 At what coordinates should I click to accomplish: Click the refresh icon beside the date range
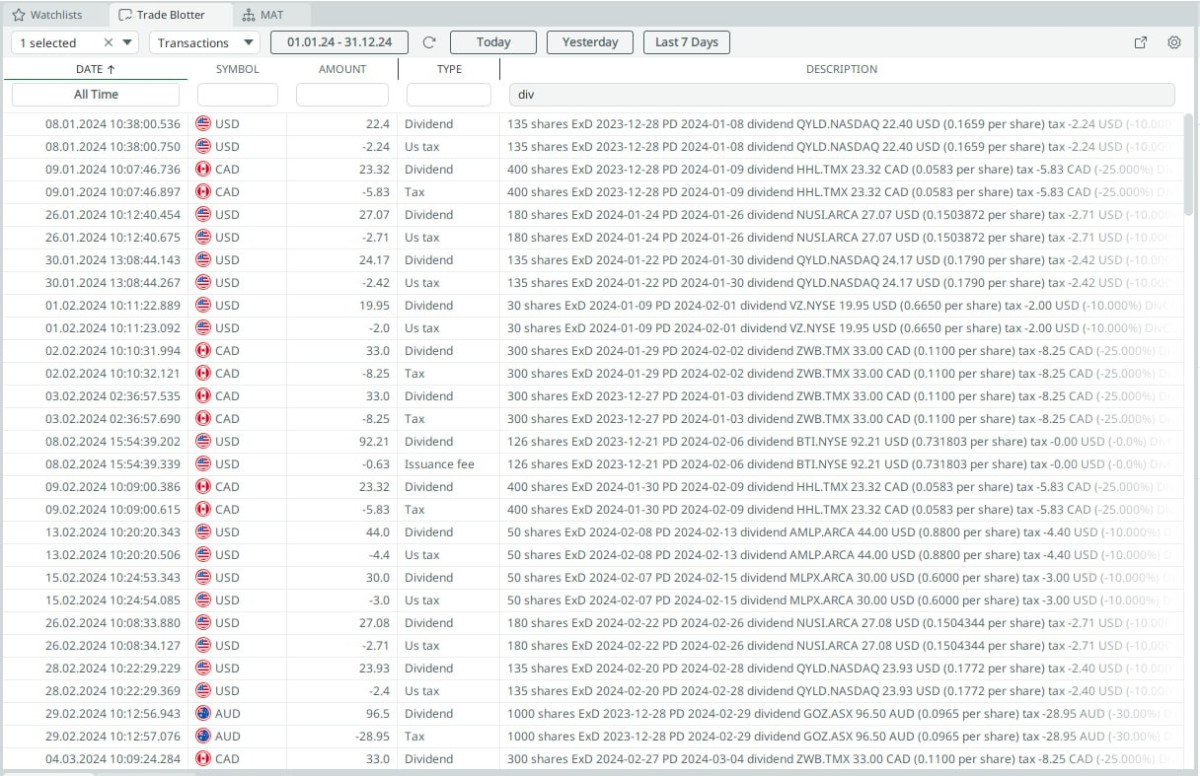tap(430, 43)
